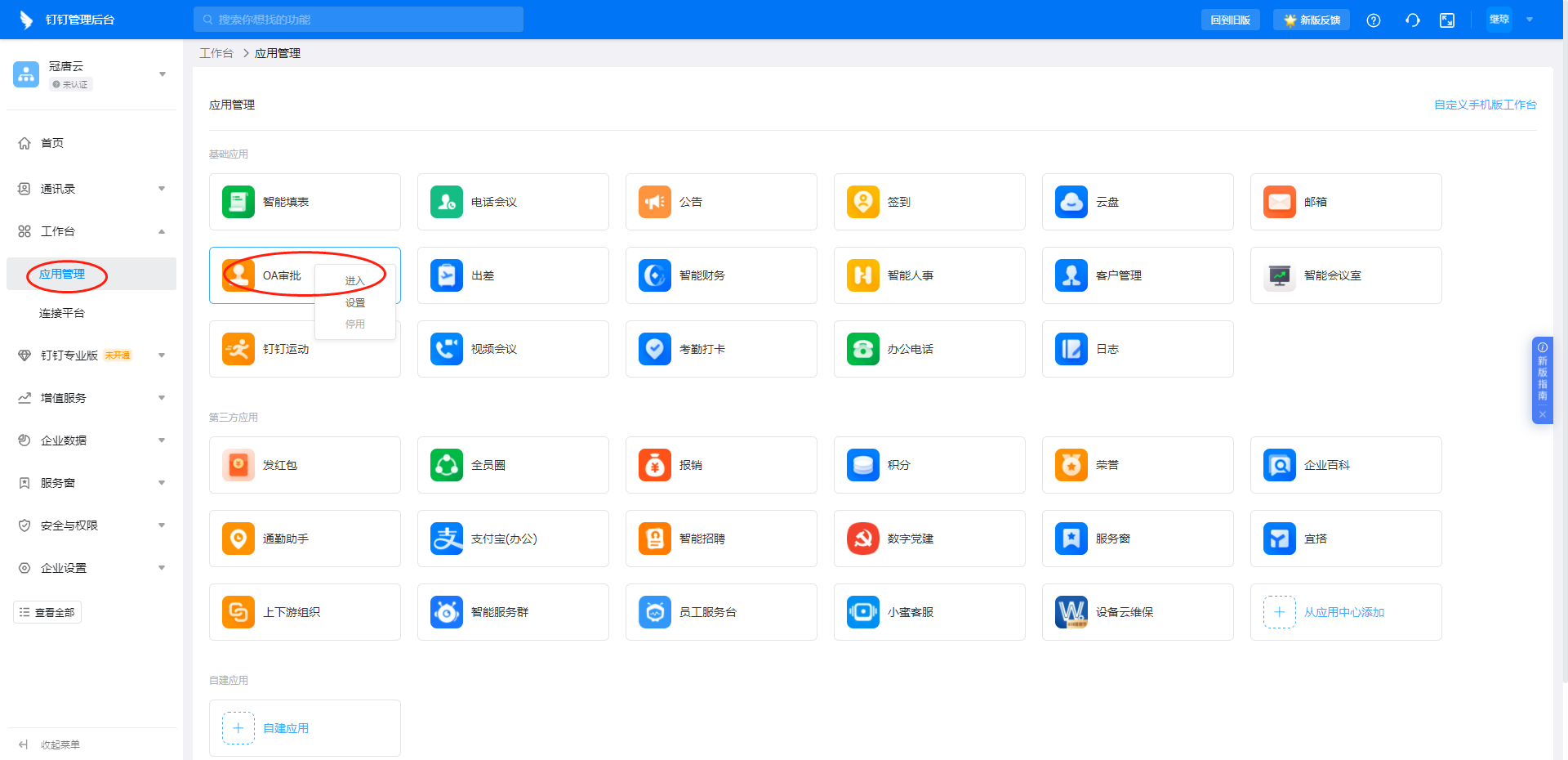Screen dimensions: 1568x760
Task: Click the 新版反馈 button
Action: 1312,20
